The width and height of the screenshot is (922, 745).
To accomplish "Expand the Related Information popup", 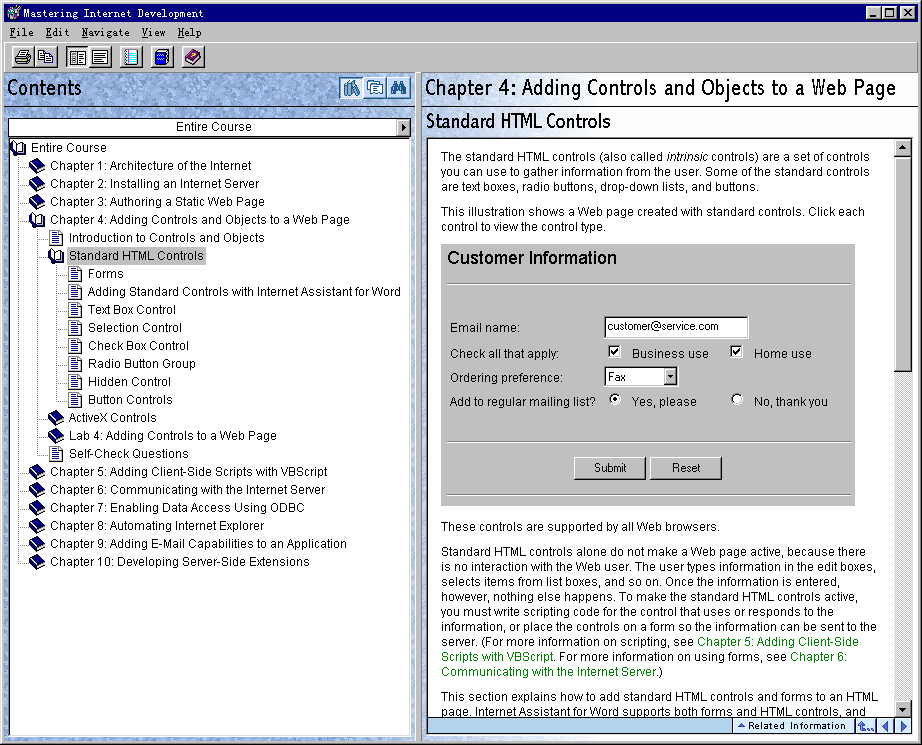I will (791, 726).
